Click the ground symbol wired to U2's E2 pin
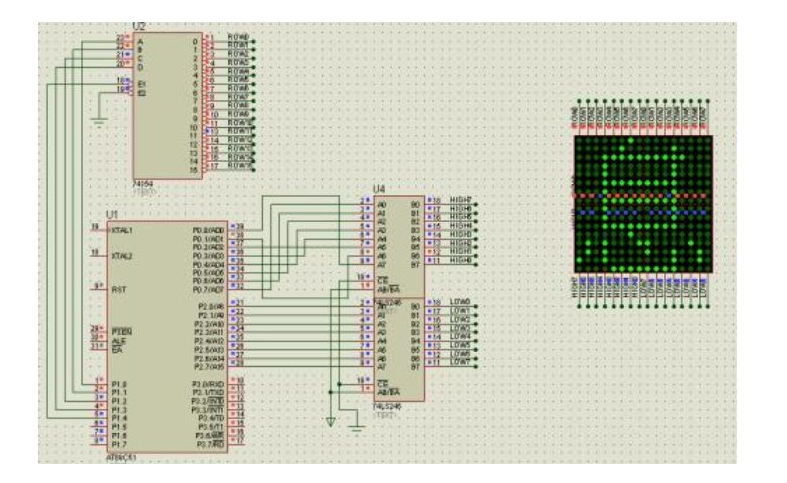This screenshot has height=483, width=787. pos(99,122)
